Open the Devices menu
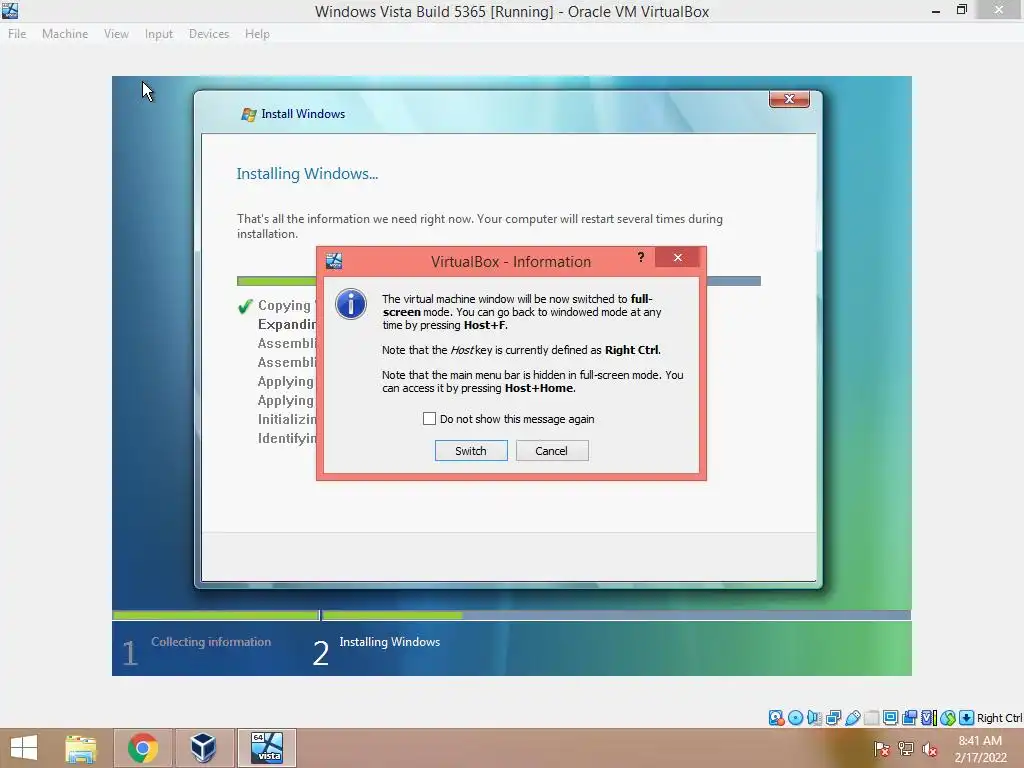The image size is (1024, 768). (x=209, y=34)
